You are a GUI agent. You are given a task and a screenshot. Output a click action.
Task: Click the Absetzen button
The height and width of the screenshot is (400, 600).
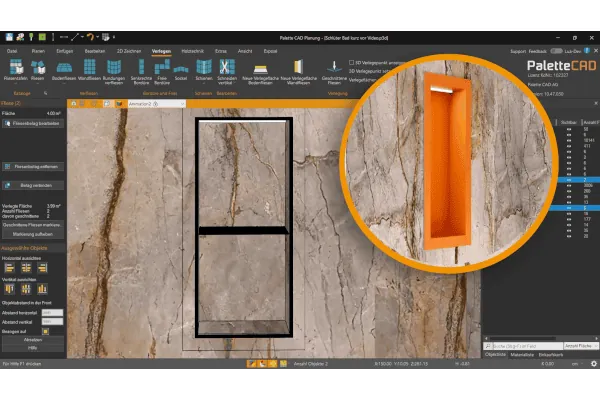33,340
